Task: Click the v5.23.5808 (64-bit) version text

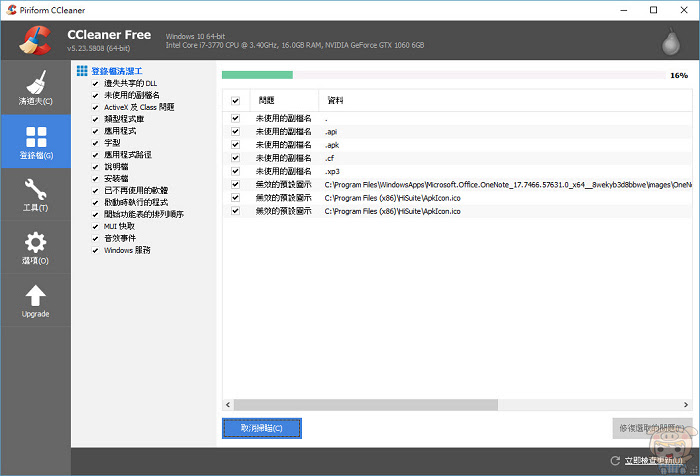Action: pyautogui.click(x=99, y=48)
